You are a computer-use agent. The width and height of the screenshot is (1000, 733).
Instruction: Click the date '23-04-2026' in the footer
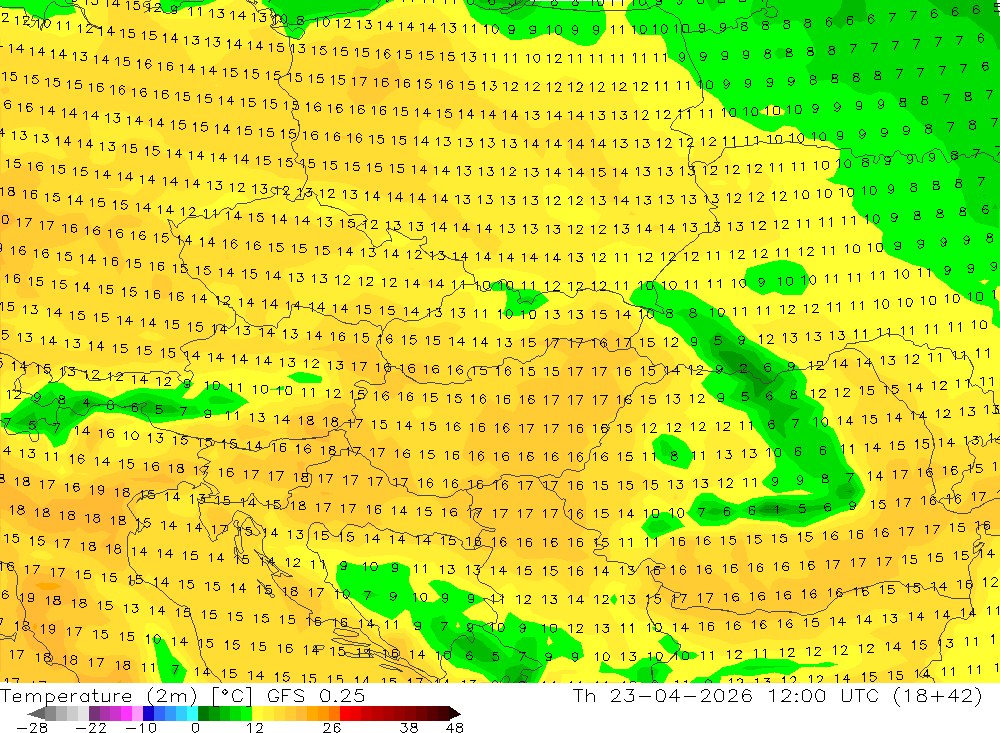(681, 695)
